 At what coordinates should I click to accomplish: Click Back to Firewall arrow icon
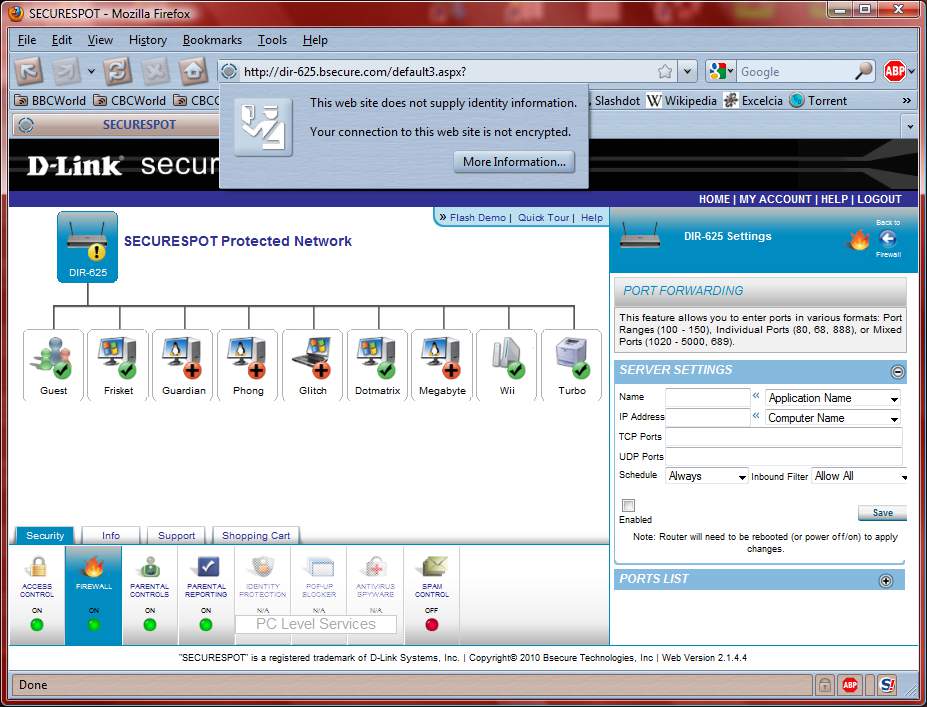tap(888, 239)
